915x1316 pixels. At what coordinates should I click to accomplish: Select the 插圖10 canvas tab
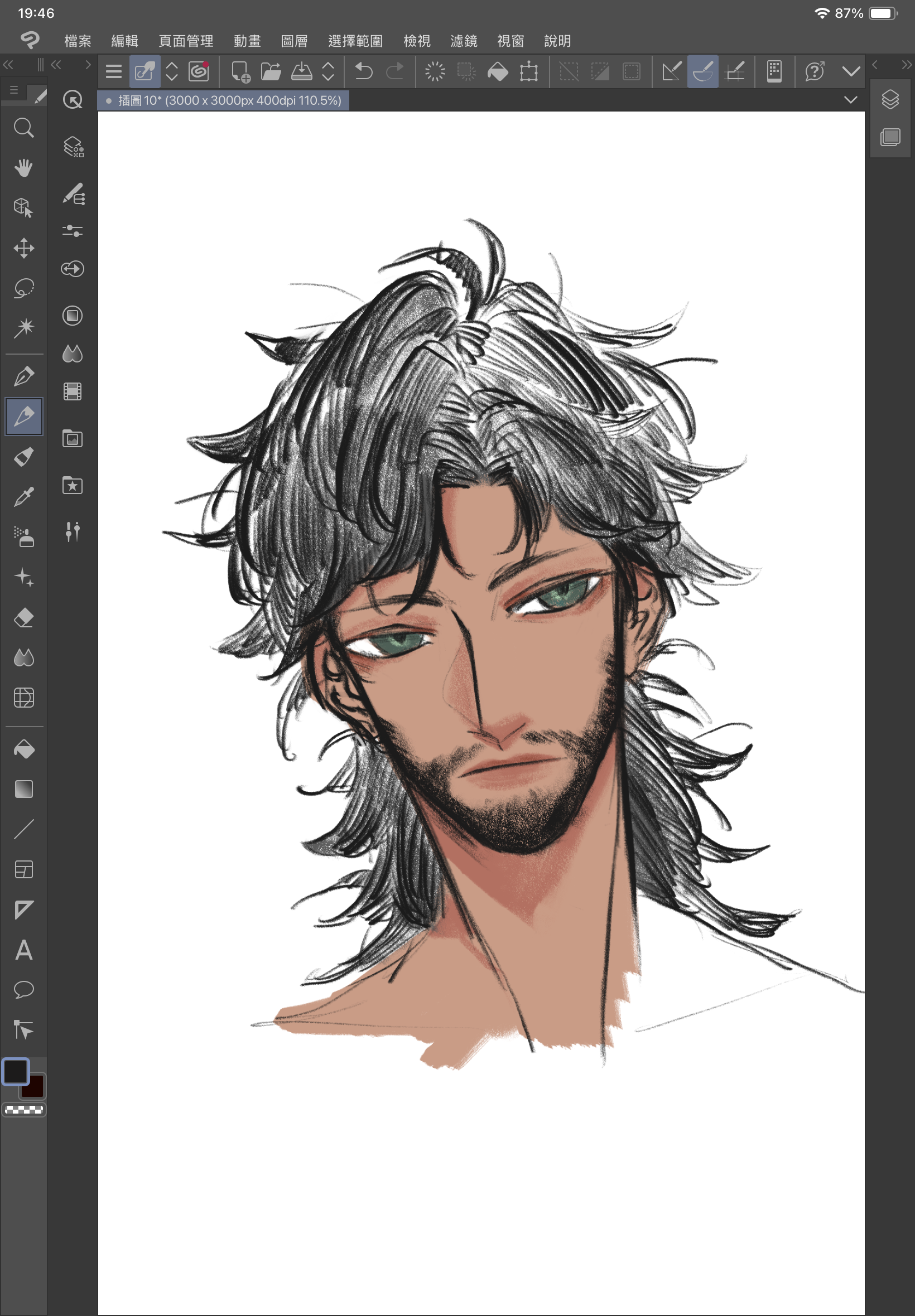224,100
